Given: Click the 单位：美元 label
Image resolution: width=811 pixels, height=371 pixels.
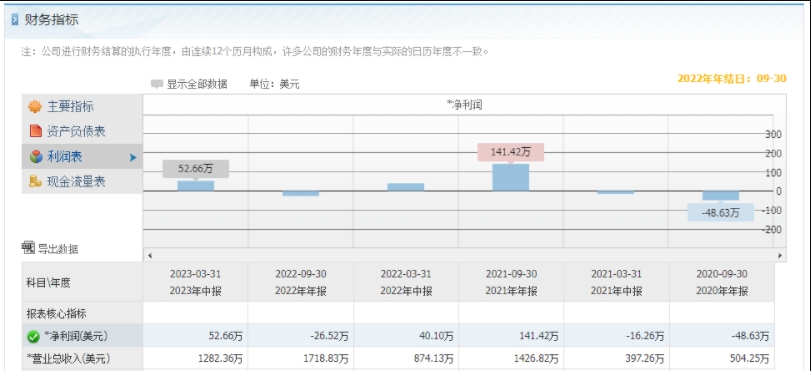Looking at the screenshot, I should tap(275, 84).
